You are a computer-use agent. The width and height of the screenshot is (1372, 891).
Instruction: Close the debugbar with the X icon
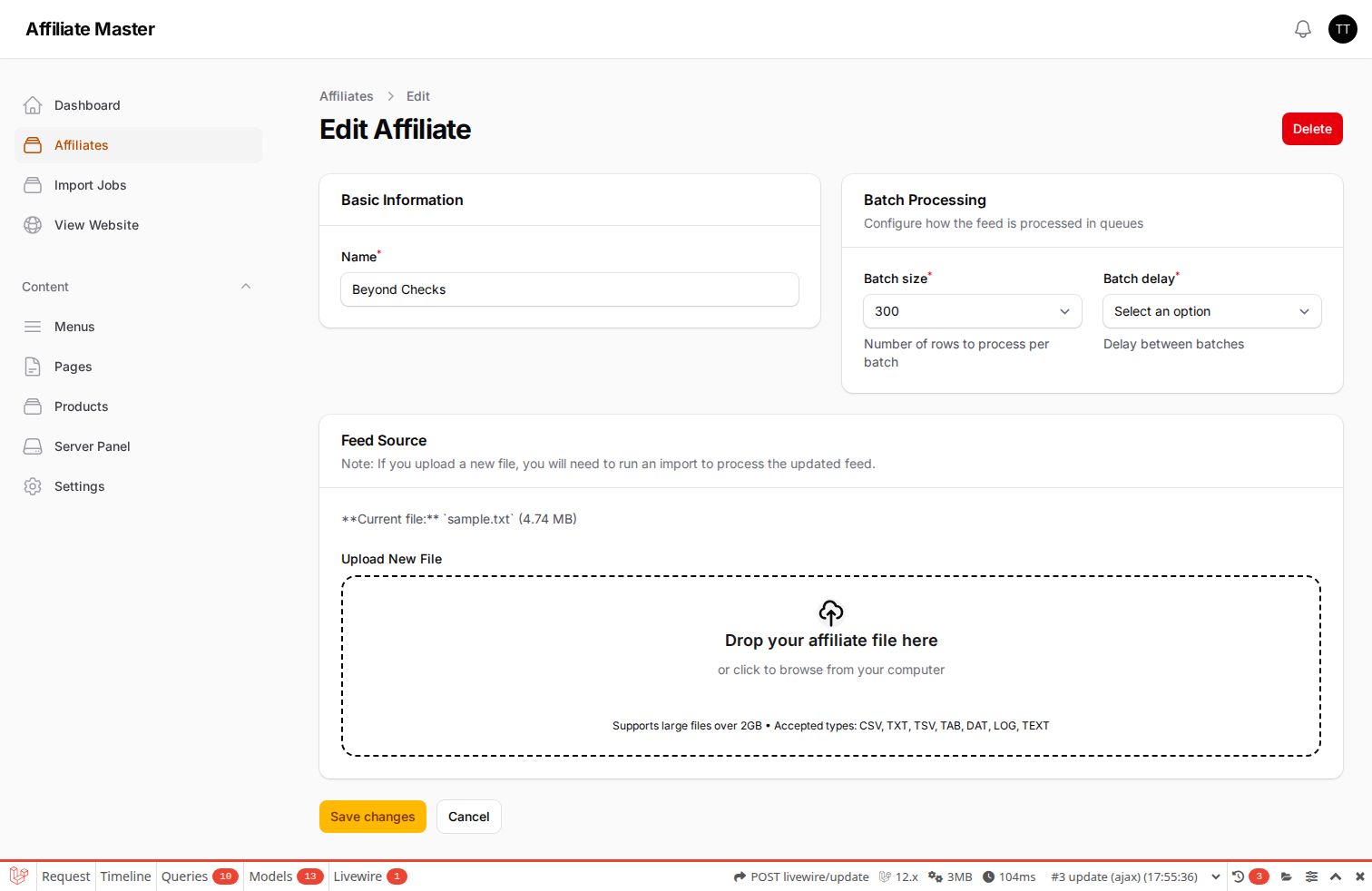(x=1359, y=876)
